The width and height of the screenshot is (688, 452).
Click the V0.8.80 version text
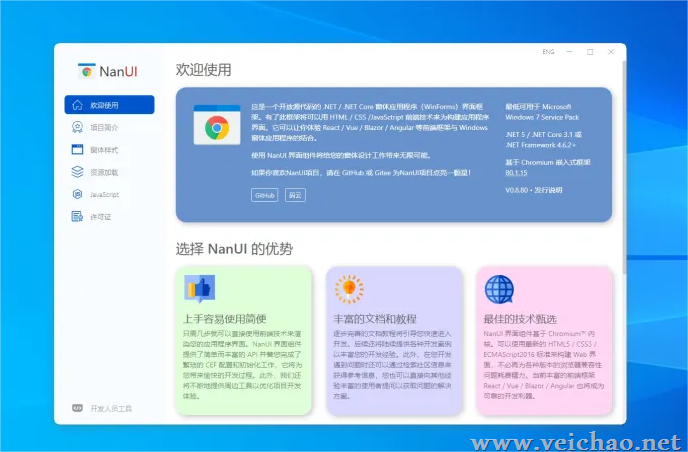tap(516, 190)
